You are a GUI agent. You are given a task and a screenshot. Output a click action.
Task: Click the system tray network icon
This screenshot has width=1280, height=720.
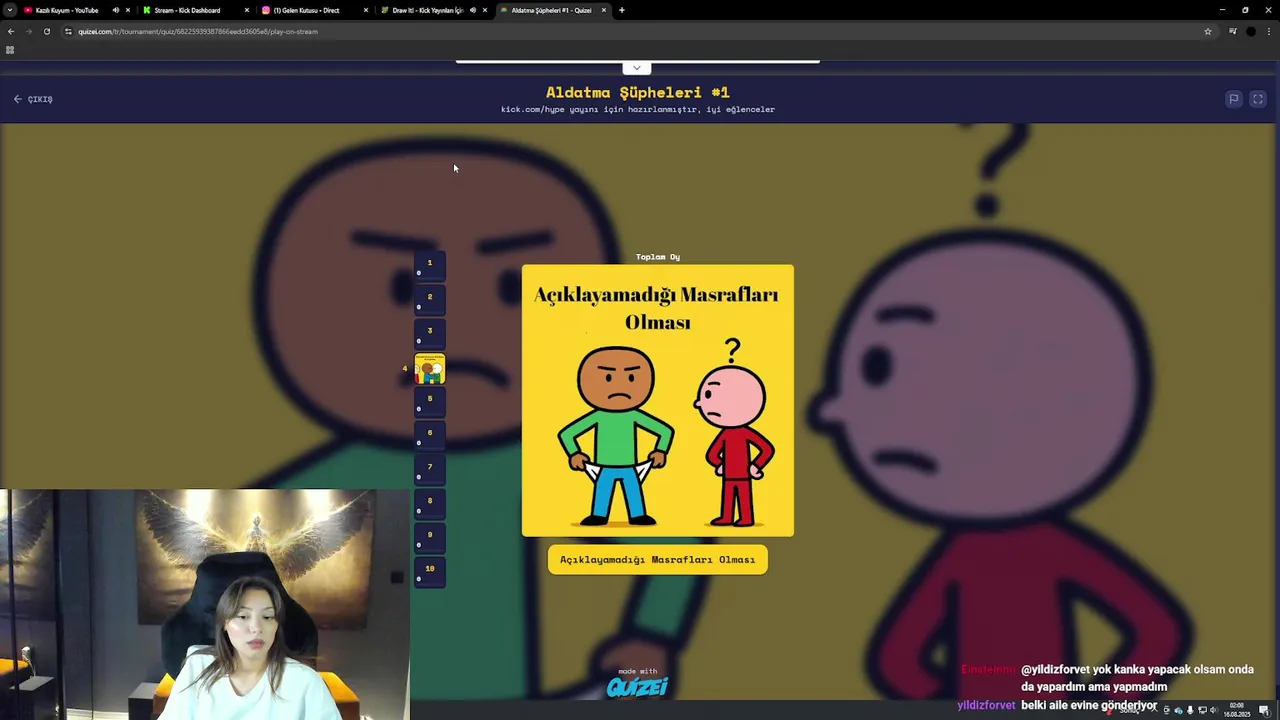click(1202, 710)
